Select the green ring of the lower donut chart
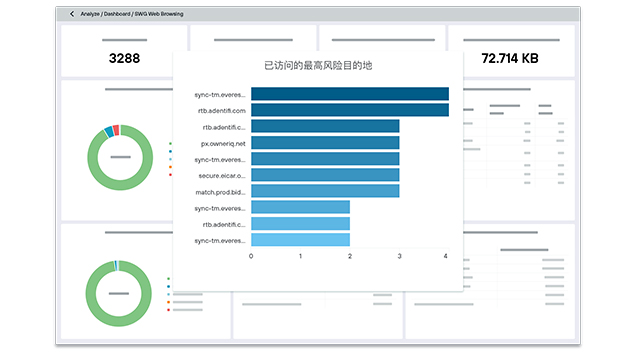The height and width of the screenshot is (360, 640). [118, 321]
